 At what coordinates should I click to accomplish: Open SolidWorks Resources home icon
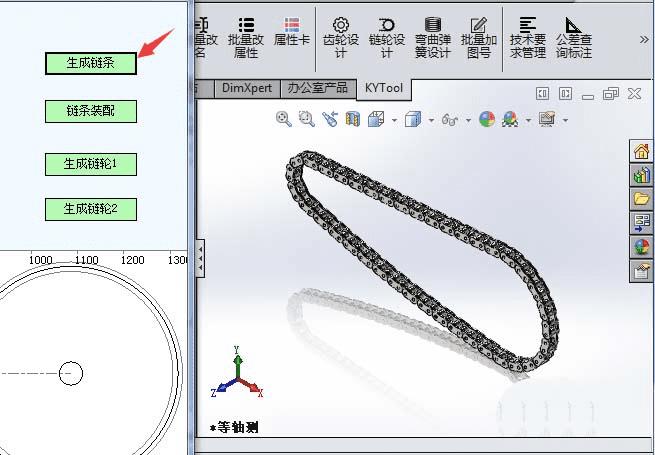tap(641, 151)
